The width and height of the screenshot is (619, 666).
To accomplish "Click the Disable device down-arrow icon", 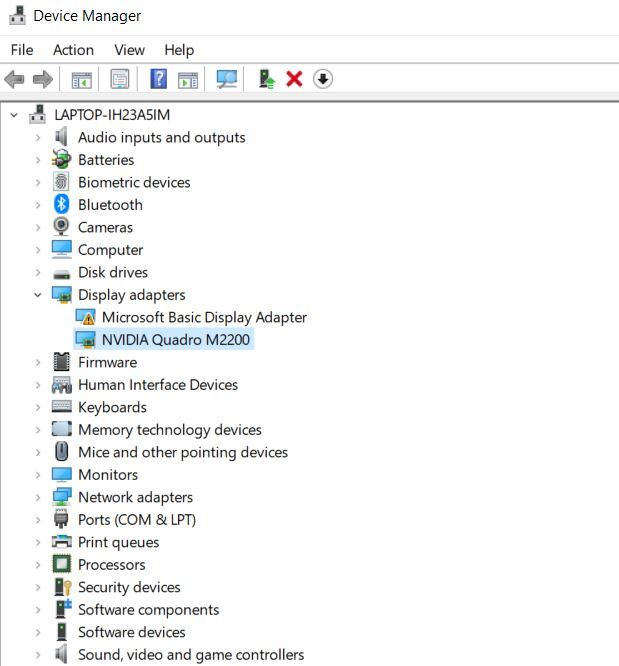I will click(323, 79).
